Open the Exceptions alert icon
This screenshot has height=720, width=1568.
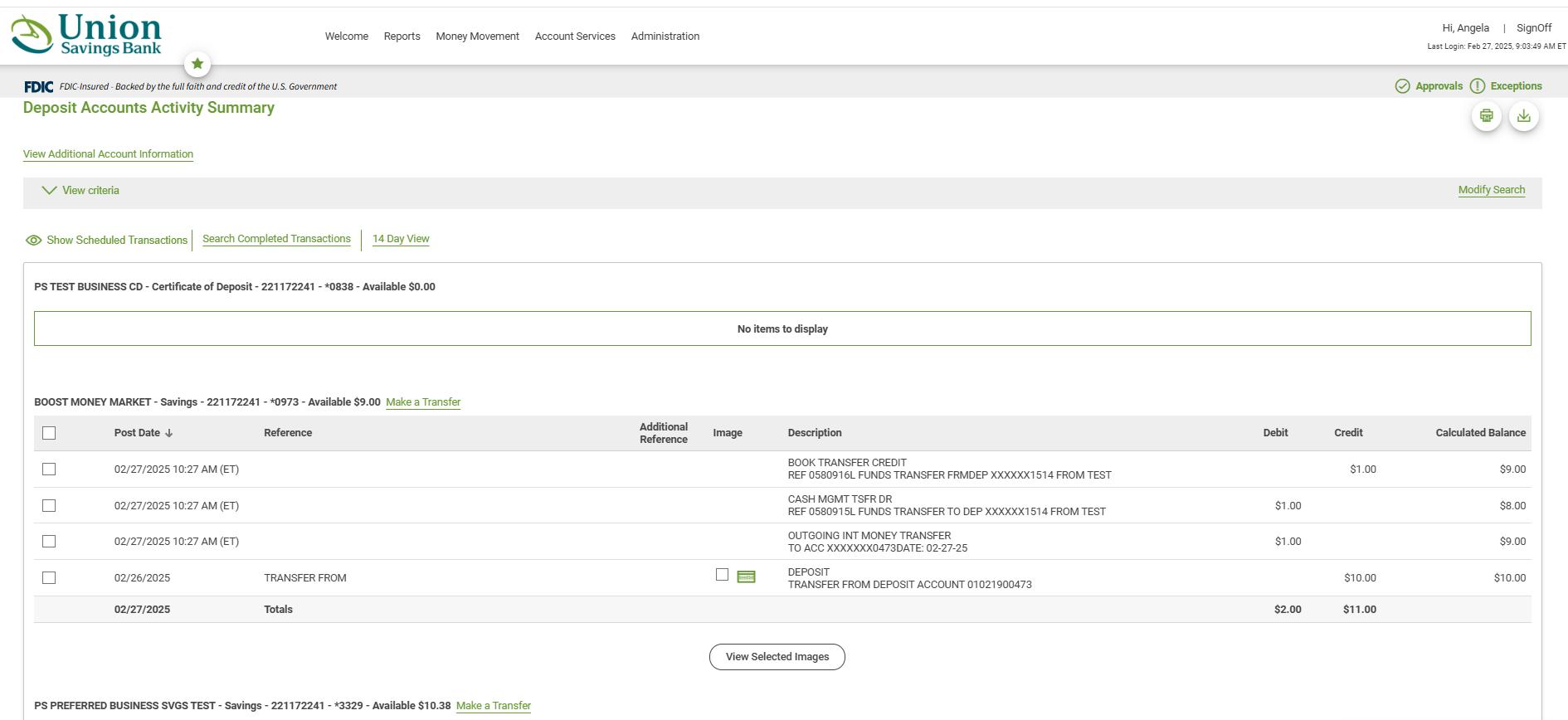coord(1477,86)
